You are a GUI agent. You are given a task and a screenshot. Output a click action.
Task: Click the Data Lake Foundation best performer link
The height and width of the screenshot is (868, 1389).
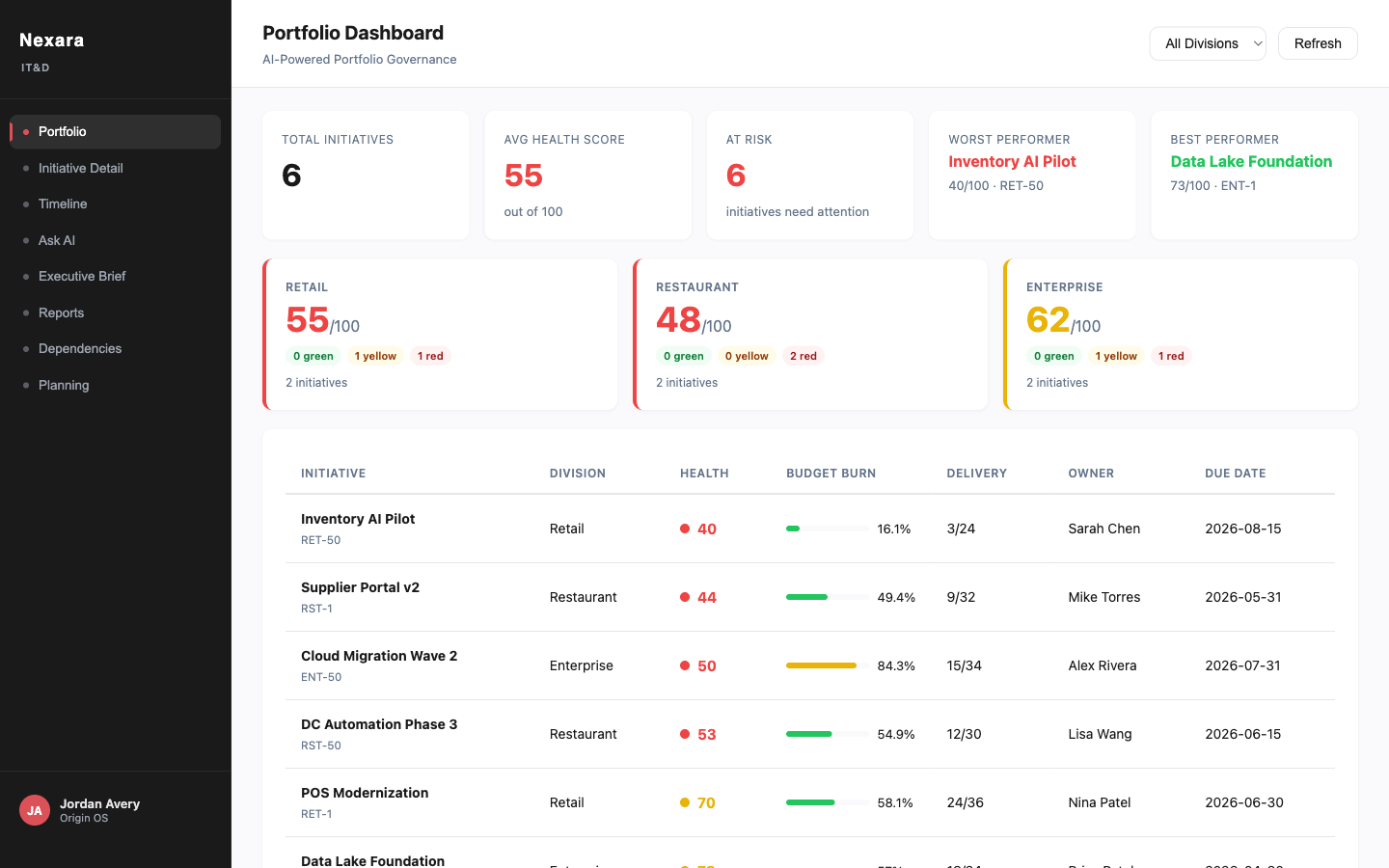[x=1251, y=162]
